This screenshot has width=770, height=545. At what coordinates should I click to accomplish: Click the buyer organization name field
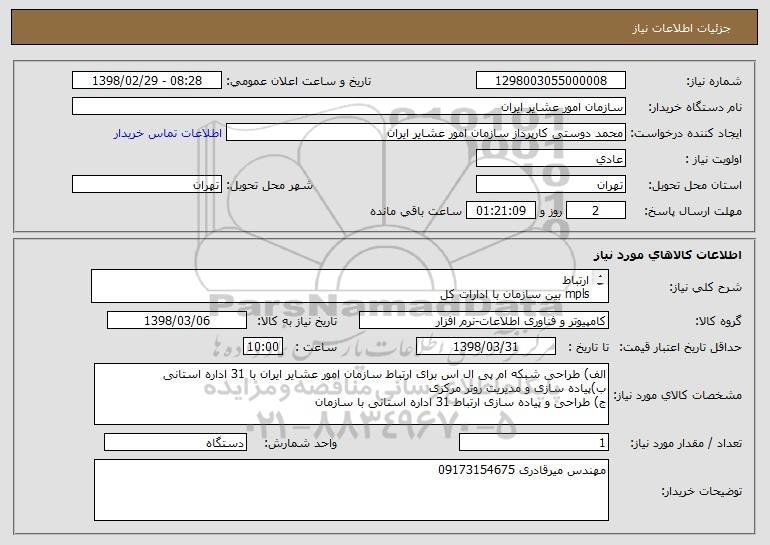click(x=349, y=106)
